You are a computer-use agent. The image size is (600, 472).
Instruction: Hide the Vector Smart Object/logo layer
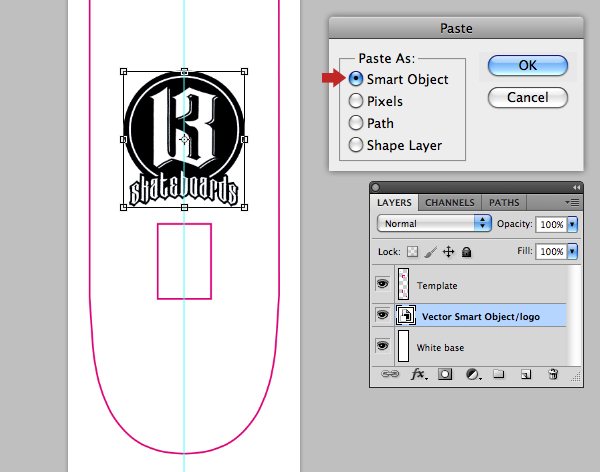(x=382, y=315)
